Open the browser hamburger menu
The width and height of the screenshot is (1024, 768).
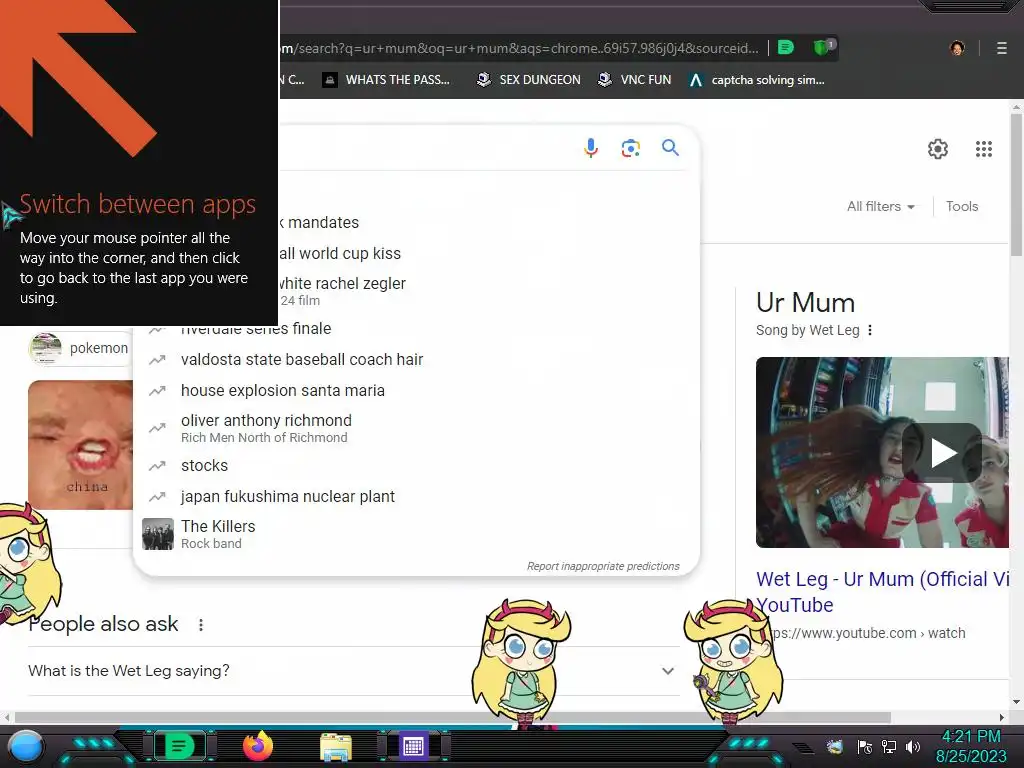tap(1001, 48)
